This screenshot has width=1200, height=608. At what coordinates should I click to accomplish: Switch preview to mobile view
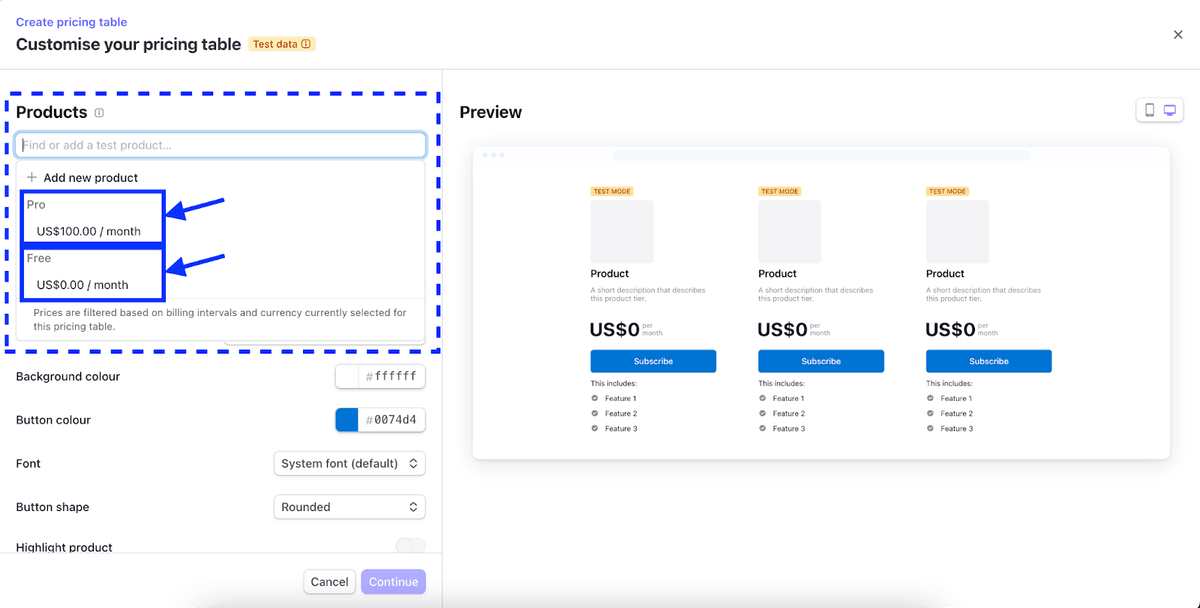pos(1149,110)
